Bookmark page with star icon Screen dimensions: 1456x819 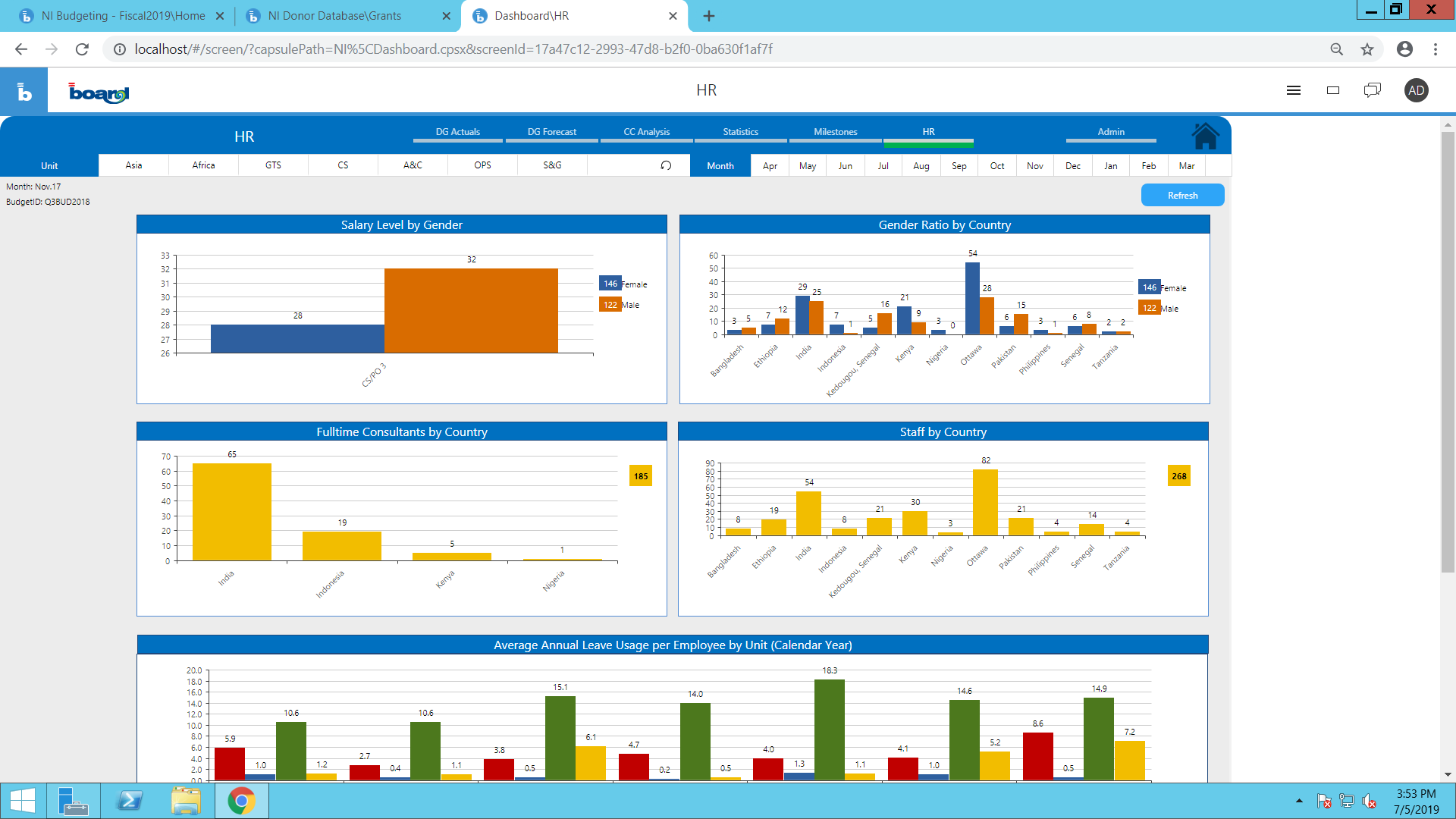point(1367,49)
